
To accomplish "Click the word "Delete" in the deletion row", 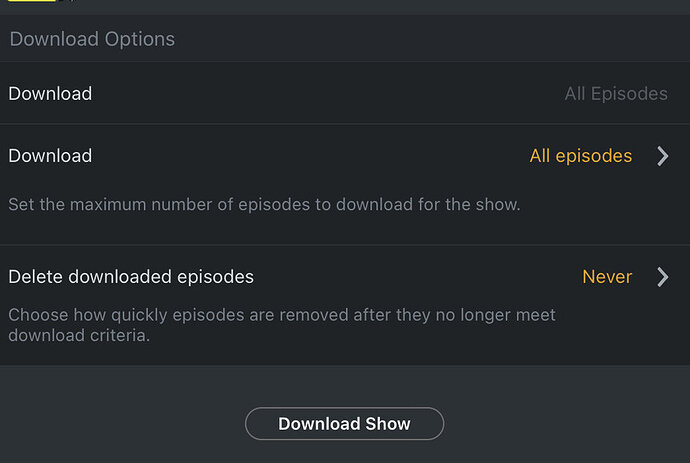I will [x=33, y=277].
